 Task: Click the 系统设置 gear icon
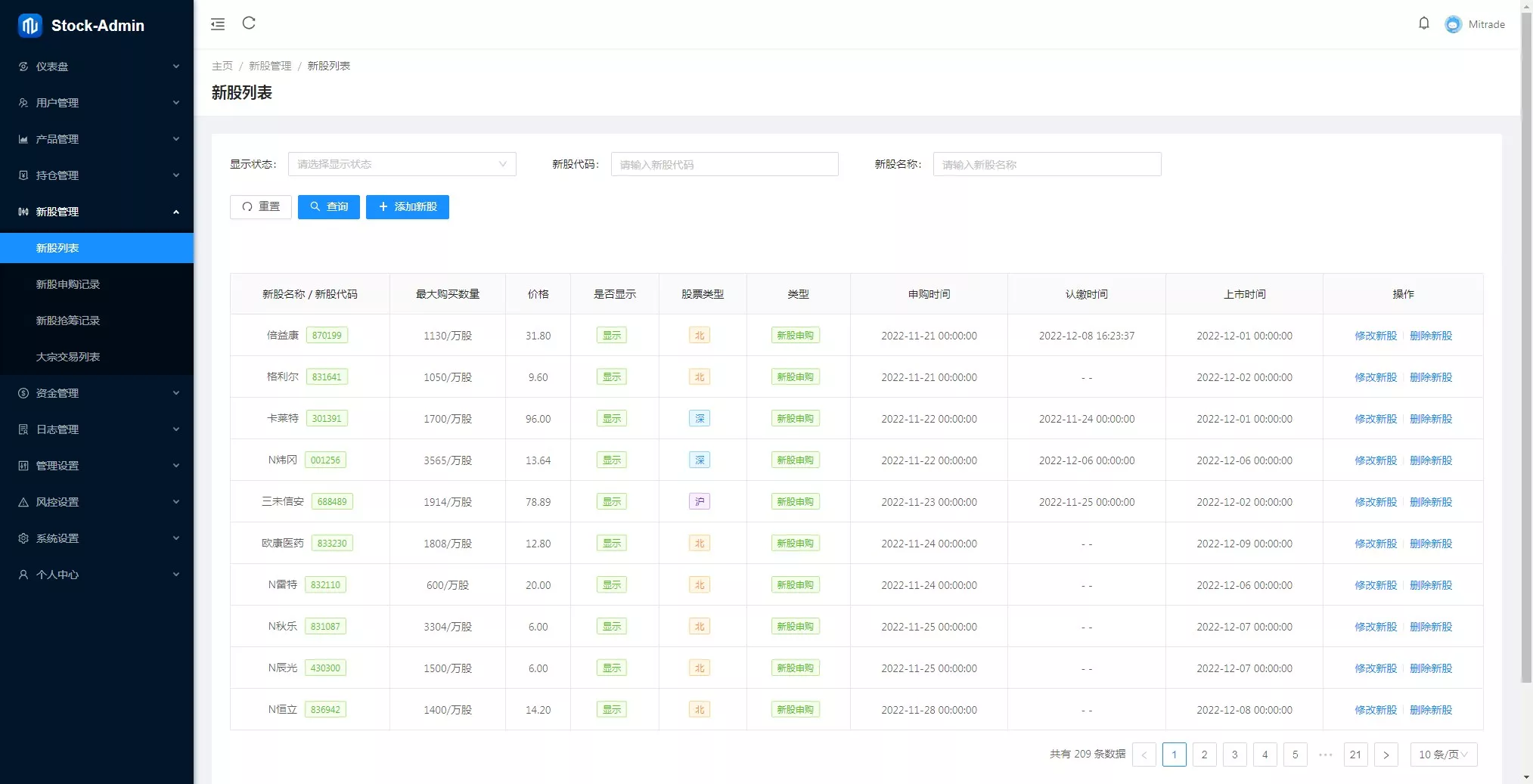coord(23,538)
